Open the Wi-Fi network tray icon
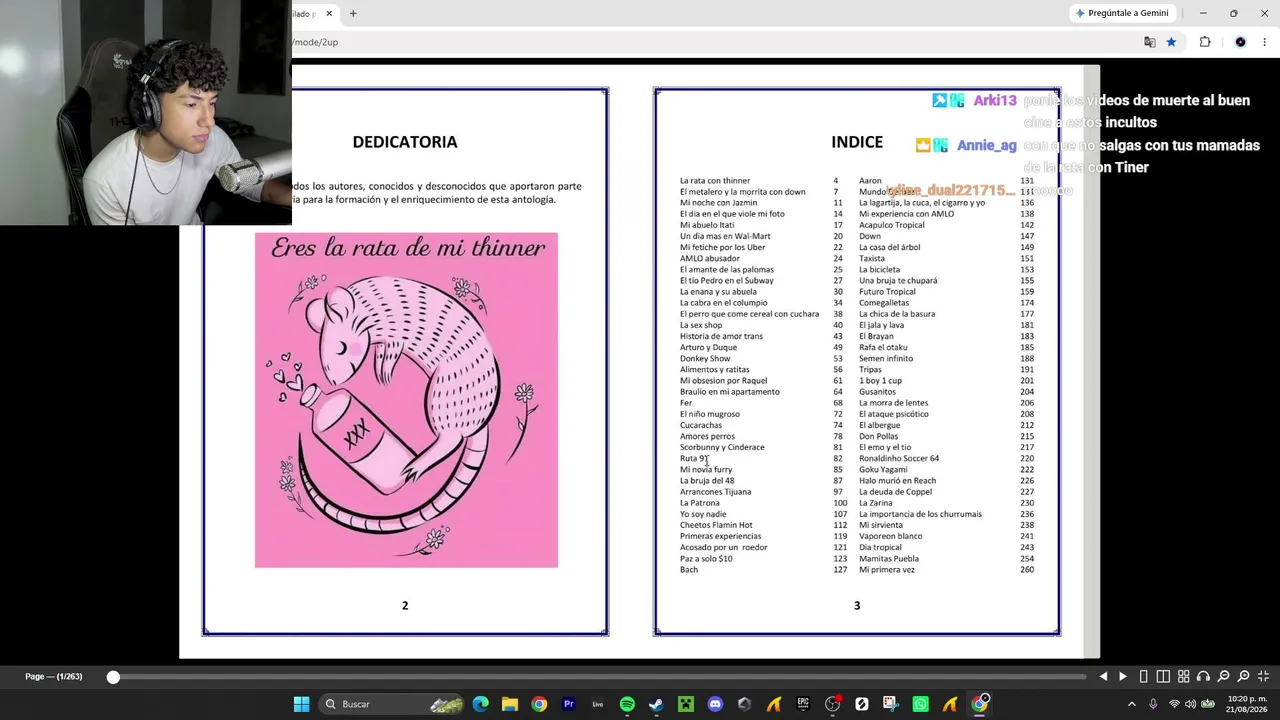This screenshot has height=720, width=1280. coord(1174,704)
